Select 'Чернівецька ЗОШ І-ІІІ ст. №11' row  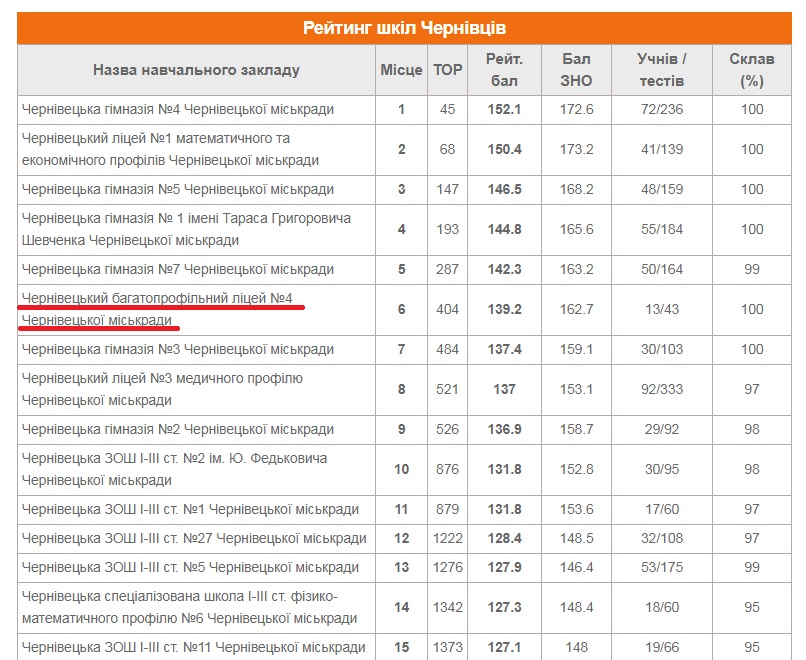(194, 648)
